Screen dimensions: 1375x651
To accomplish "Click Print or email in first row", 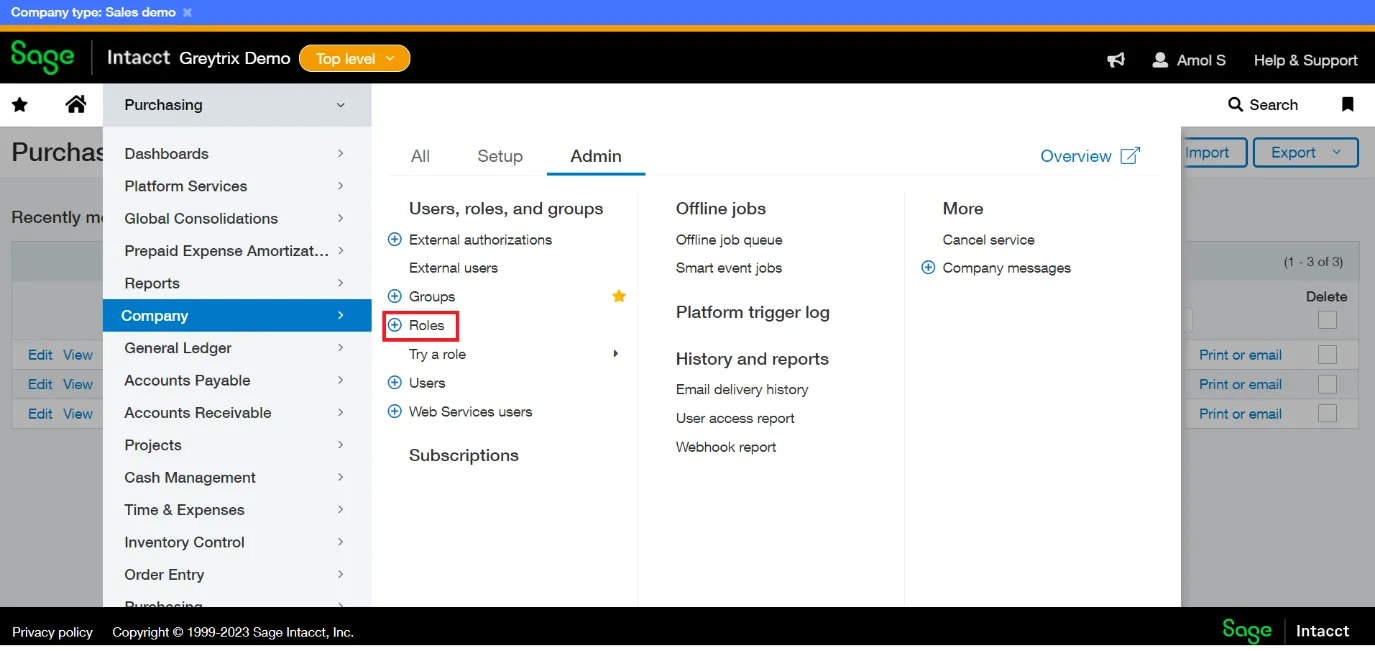I will (1240, 355).
